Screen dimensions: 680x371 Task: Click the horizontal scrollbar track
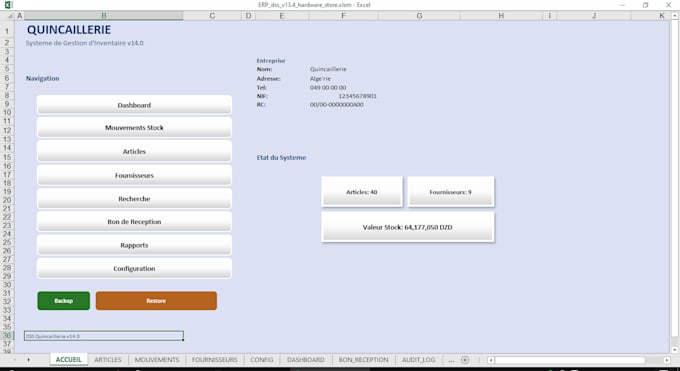click(x=579, y=360)
